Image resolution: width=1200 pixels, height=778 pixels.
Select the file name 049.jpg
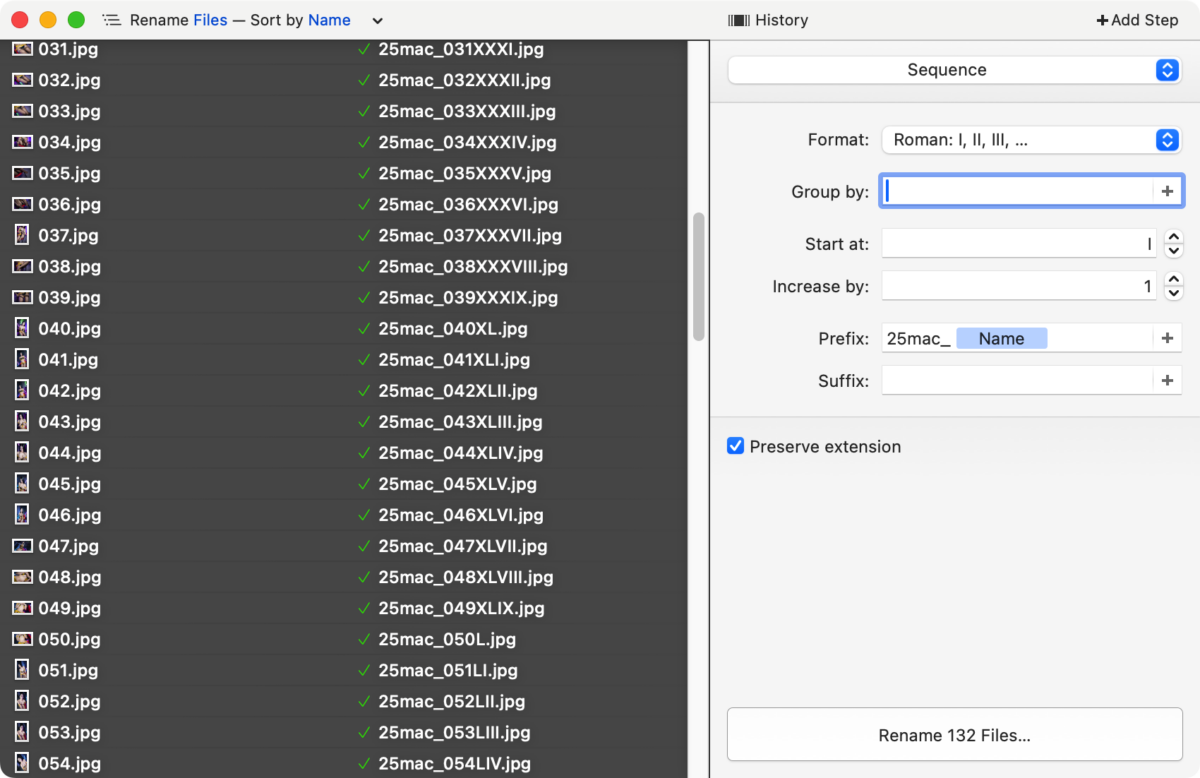point(70,608)
